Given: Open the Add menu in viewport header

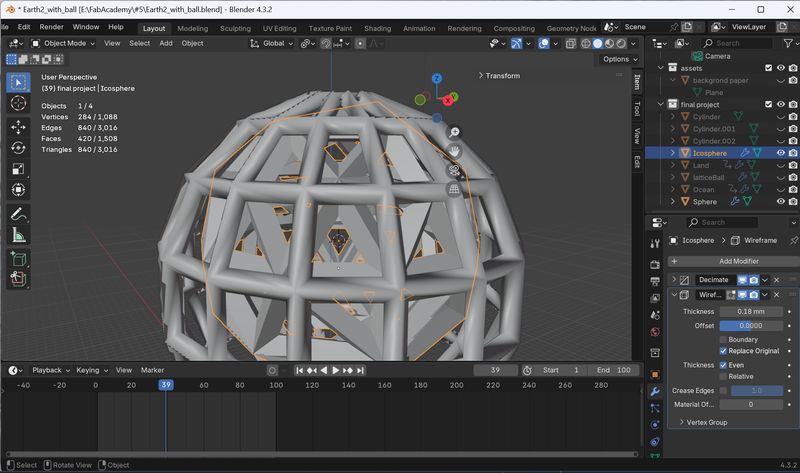Looking at the screenshot, I should [166, 43].
